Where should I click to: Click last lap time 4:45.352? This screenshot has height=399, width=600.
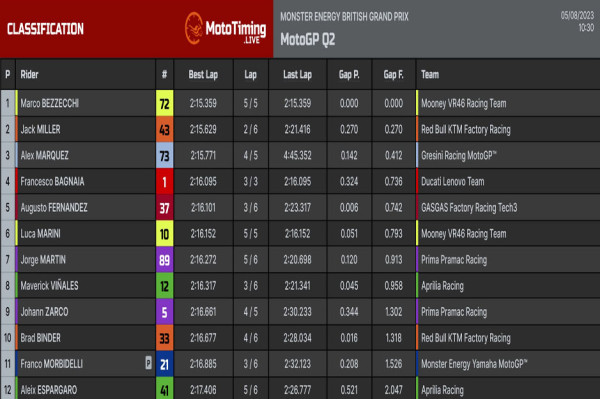click(x=297, y=155)
